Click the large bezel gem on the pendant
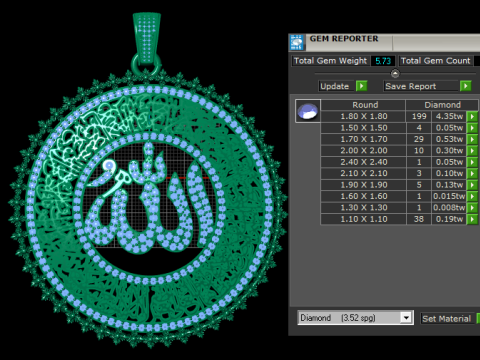 [109, 165]
